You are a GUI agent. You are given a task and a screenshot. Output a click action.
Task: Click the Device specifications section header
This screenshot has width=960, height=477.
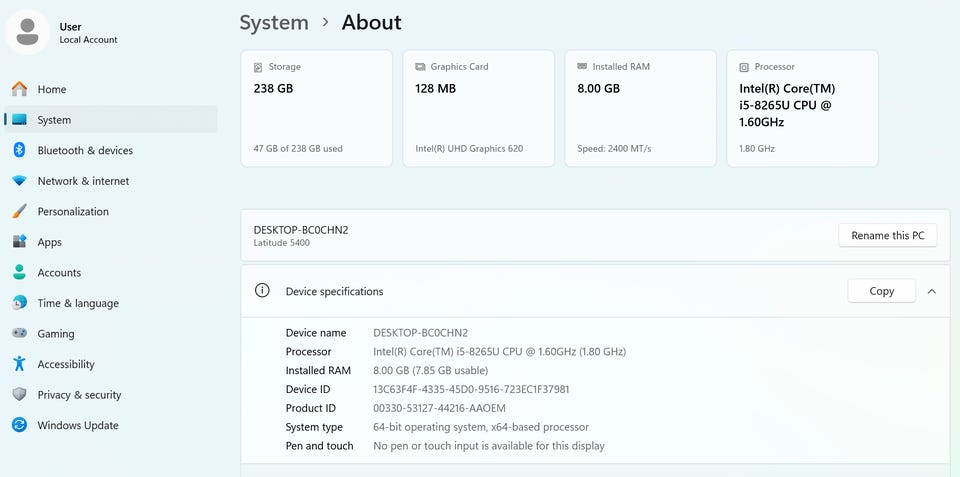pyautogui.click(x=334, y=291)
